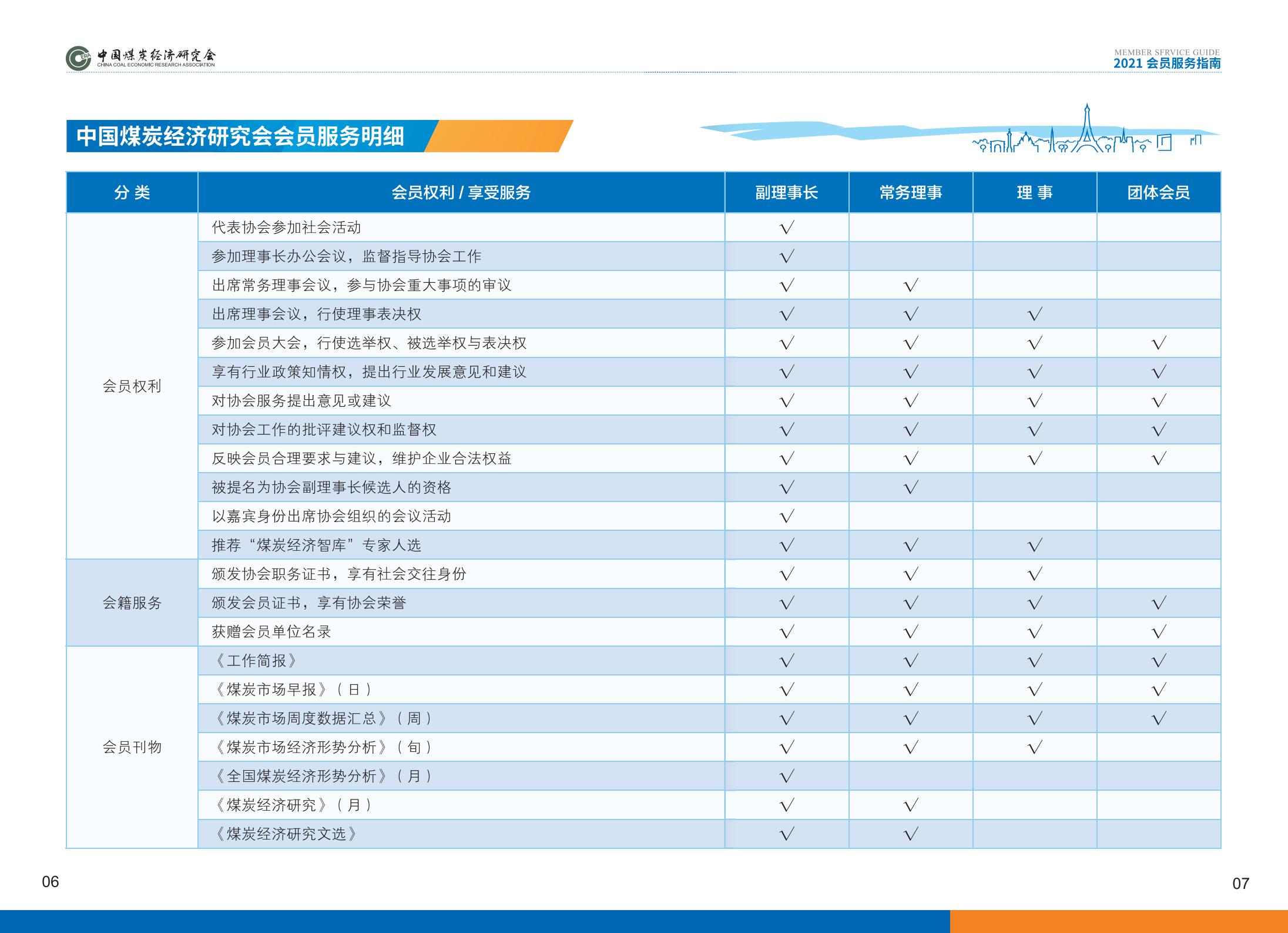Click the row 获赠会员单位名录
This screenshot has height=933, width=1288.
tap(709, 631)
